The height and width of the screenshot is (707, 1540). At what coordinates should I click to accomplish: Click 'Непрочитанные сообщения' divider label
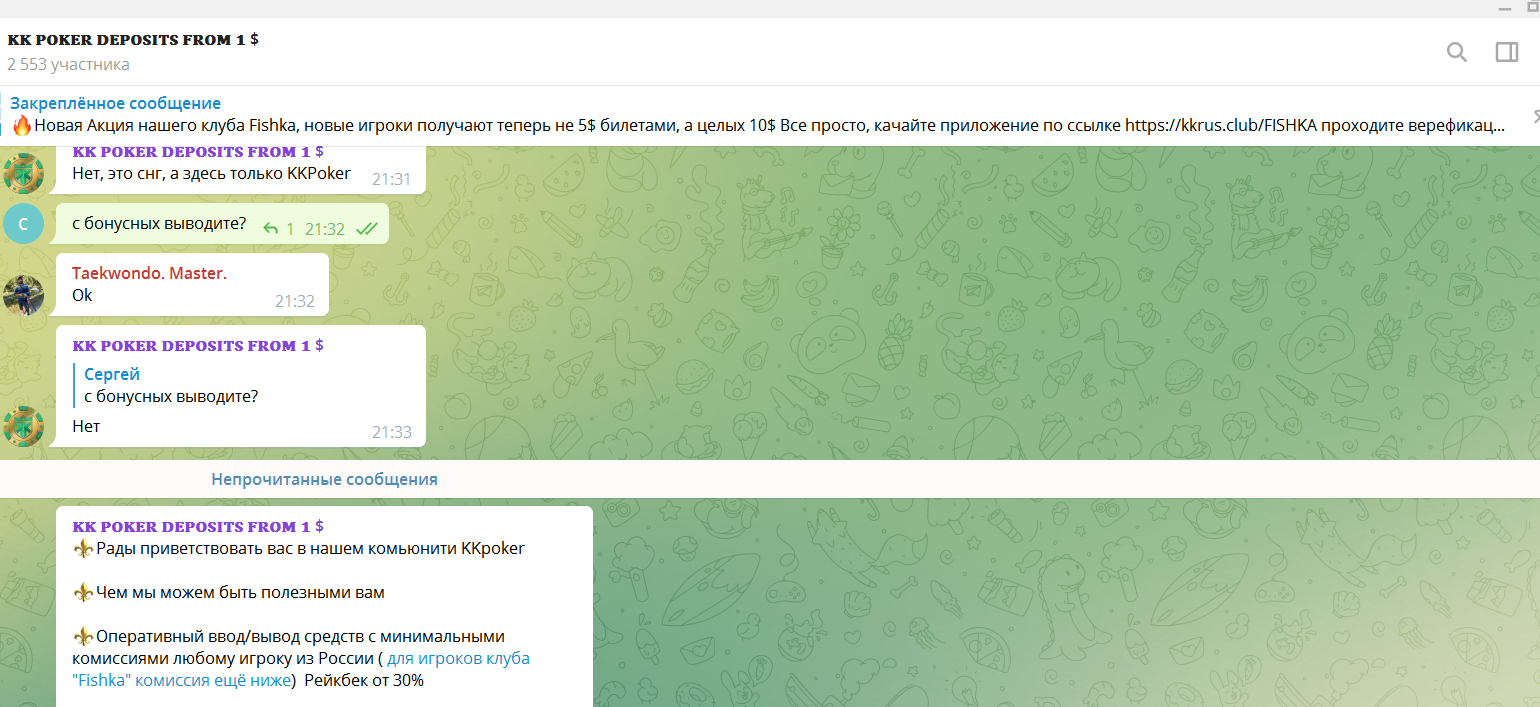[x=324, y=479]
